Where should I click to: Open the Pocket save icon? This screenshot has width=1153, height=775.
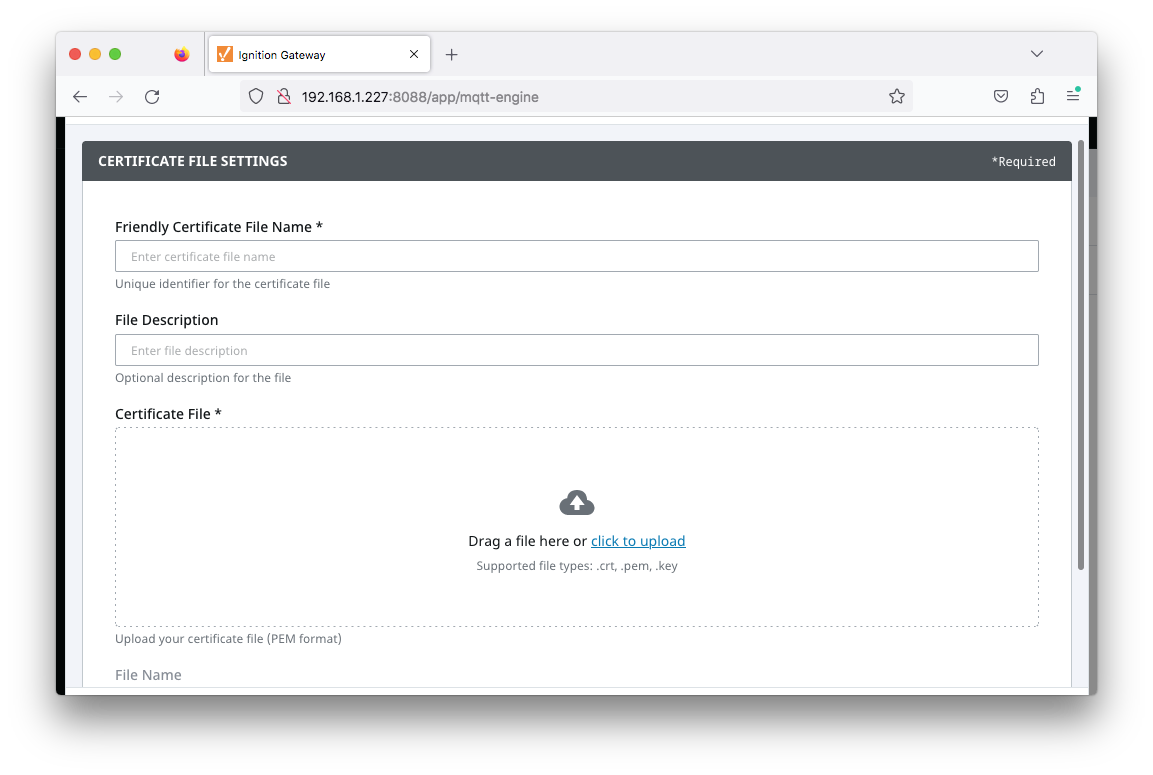coord(1001,96)
